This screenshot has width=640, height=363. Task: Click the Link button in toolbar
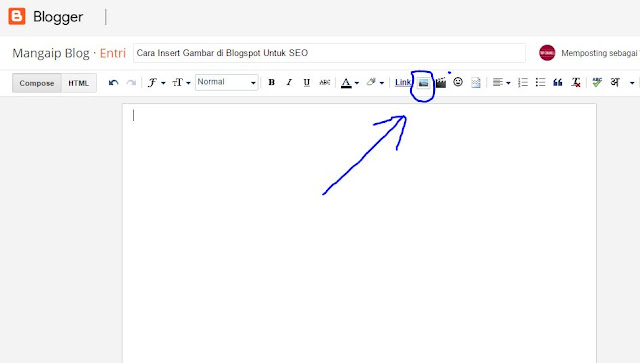coord(402,82)
